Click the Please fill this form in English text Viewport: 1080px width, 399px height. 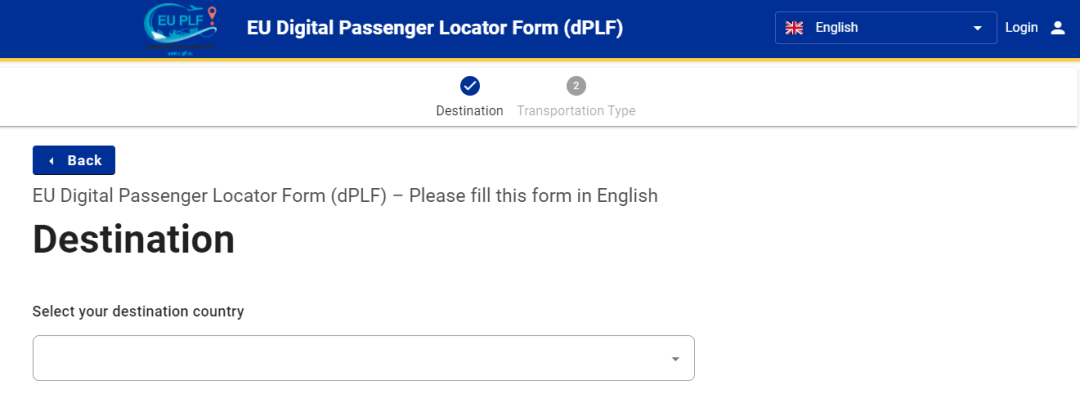pos(534,196)
